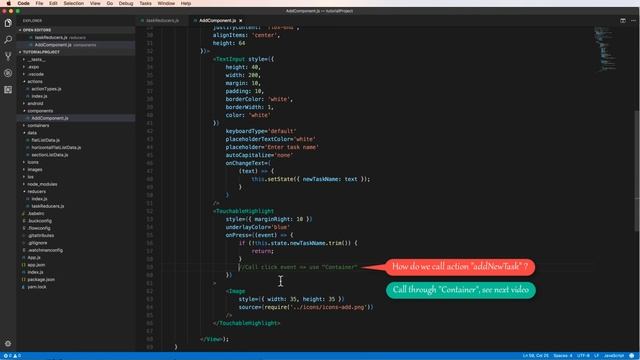Open the Tasks menu
The width and height of the screenshot is (640, 360).
pos(145,3)
